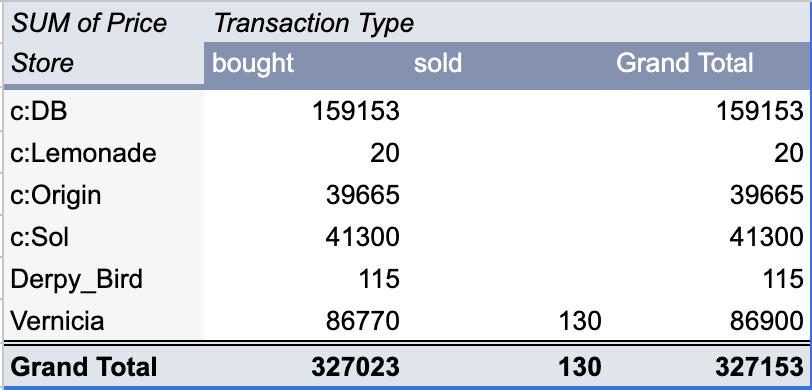Click the 'bought' column header
This screenshot has width=812, height=390.
point(253,63)
